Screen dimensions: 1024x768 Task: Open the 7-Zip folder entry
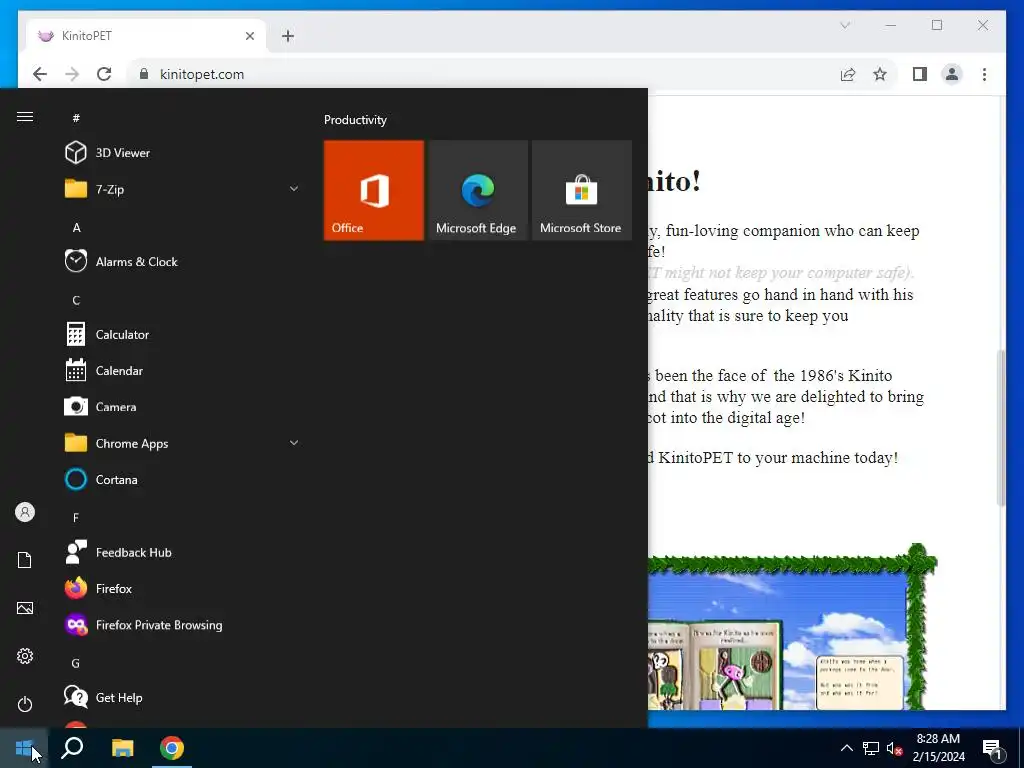182,189
